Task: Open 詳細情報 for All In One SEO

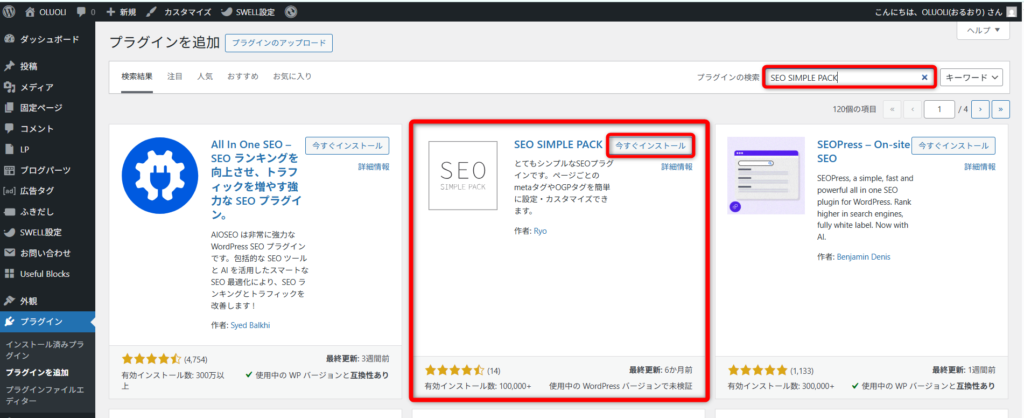Action: 374,167
